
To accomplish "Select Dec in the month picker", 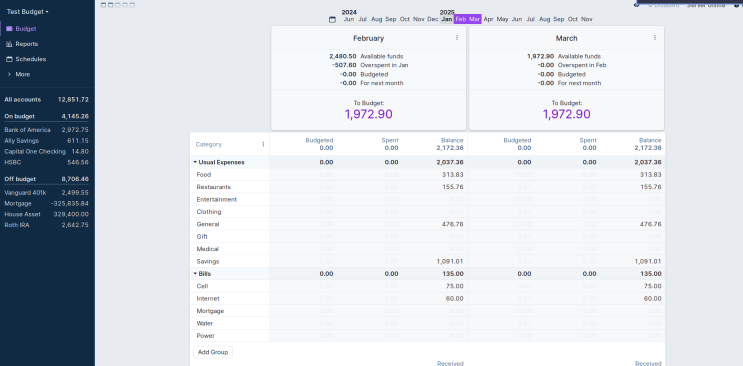I will tap(433, 19).
